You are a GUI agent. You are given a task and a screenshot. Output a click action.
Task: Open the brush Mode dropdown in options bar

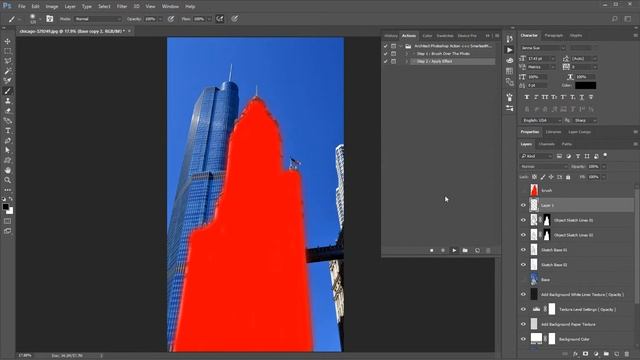tap(98, 19)
